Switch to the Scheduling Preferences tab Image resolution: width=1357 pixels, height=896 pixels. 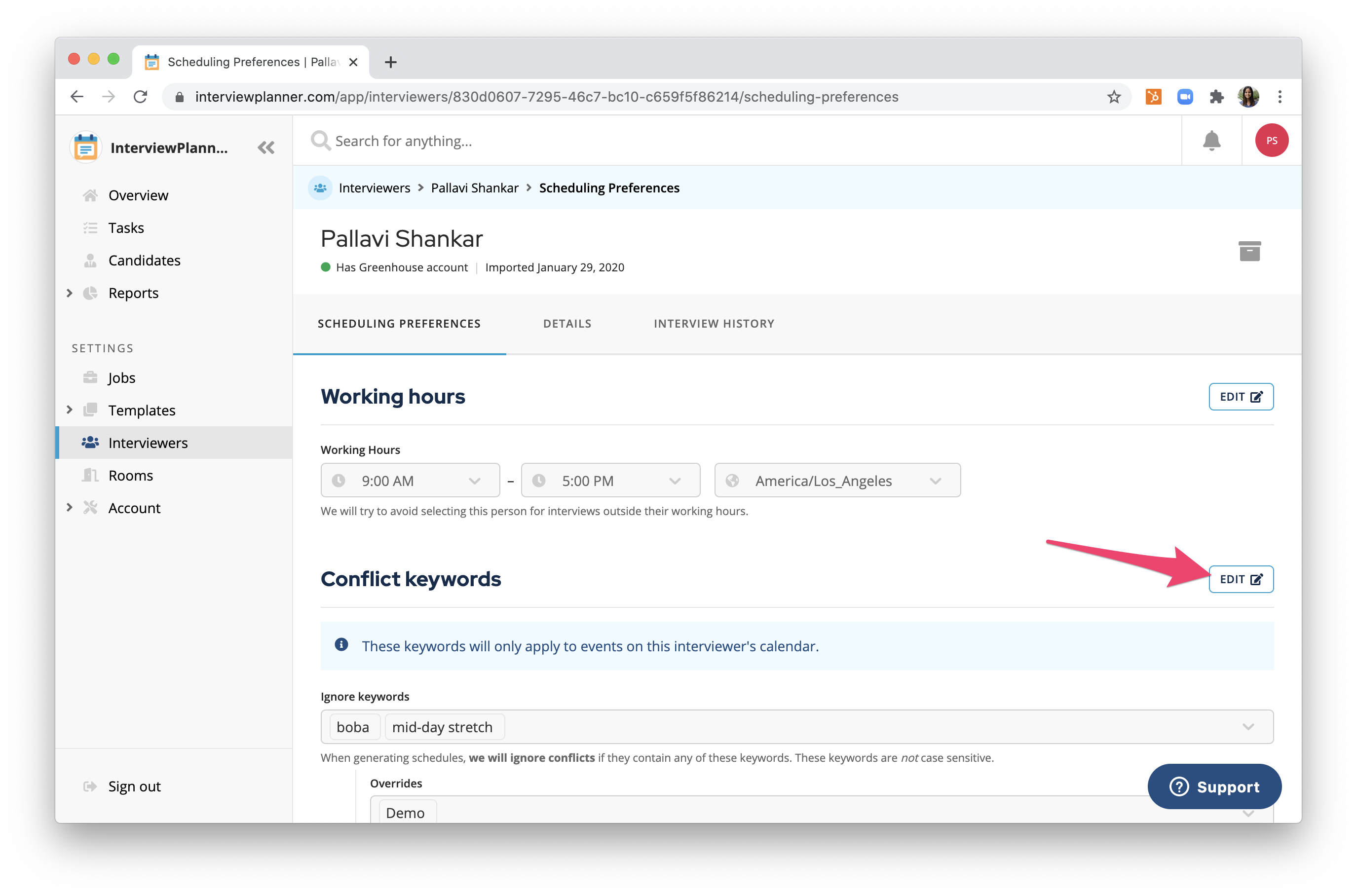[x=399, y=324]
